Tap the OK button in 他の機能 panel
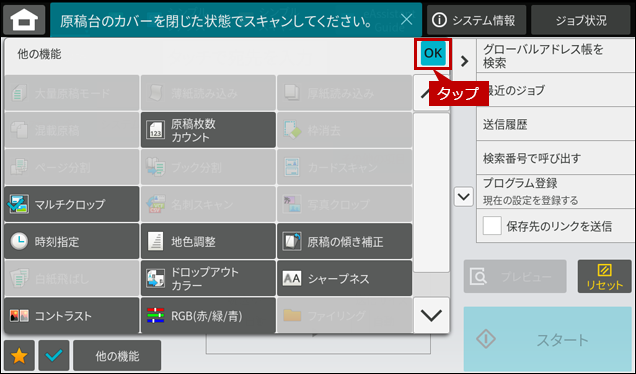Screen dimensions: 636x374 point(433,54)
